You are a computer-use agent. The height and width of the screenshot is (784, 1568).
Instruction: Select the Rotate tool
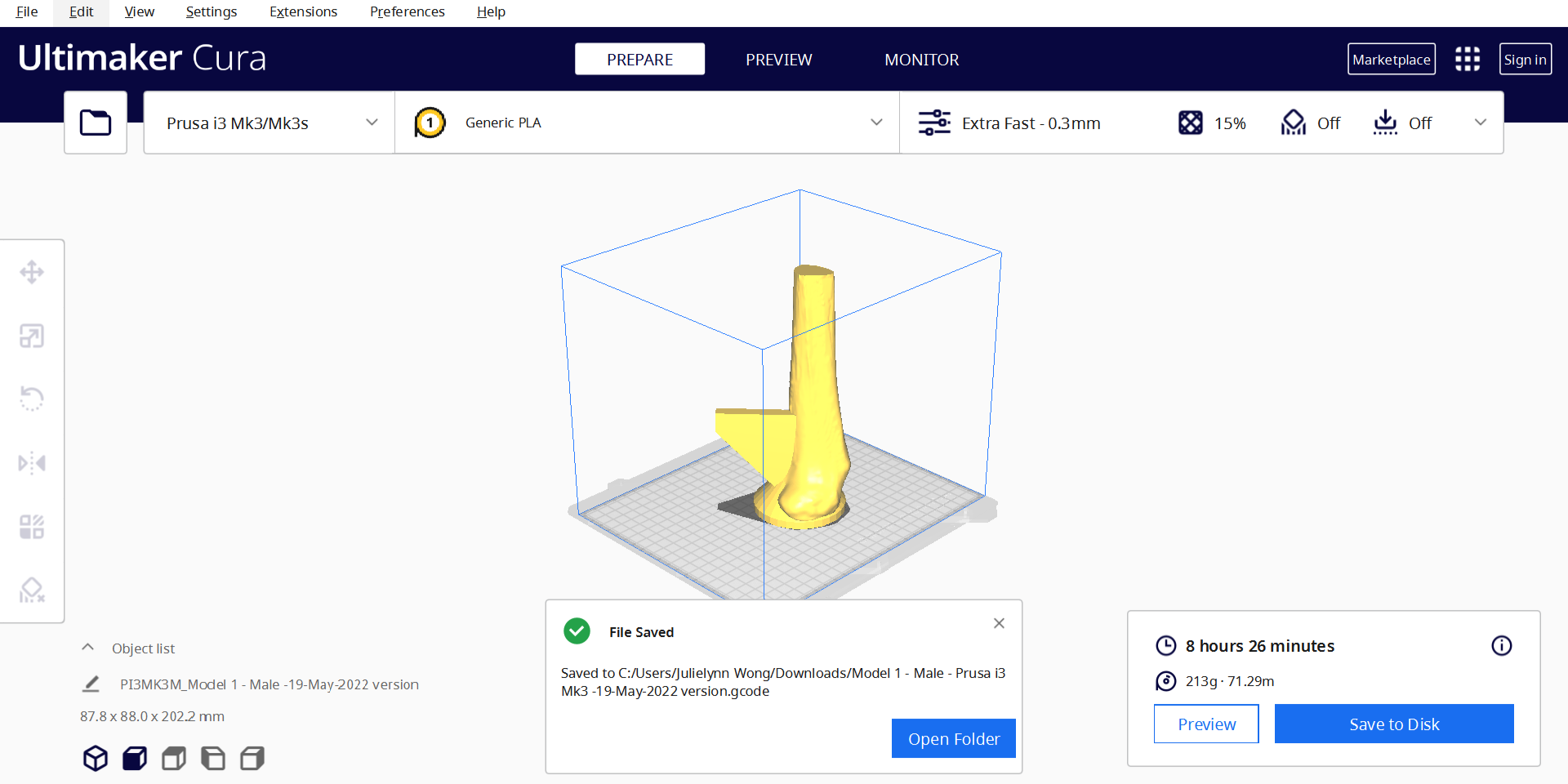pyautogui.click(x=32, y=399)
